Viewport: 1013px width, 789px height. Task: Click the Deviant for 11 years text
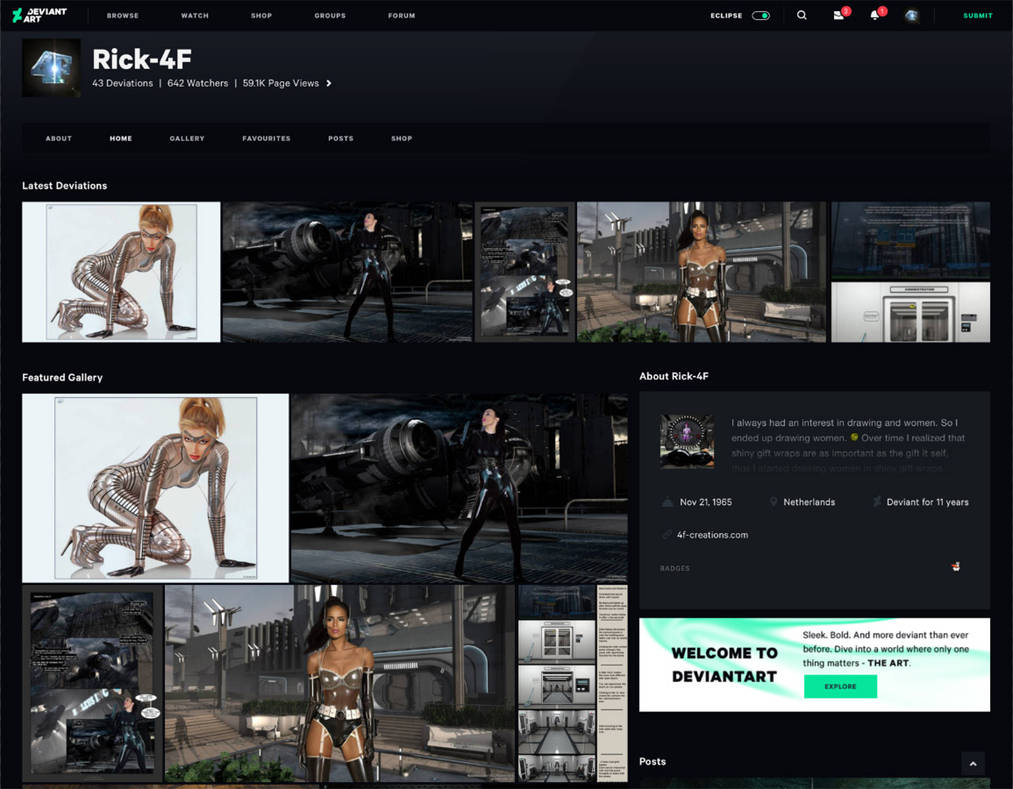pyautogui.click(x=927, y=502)
